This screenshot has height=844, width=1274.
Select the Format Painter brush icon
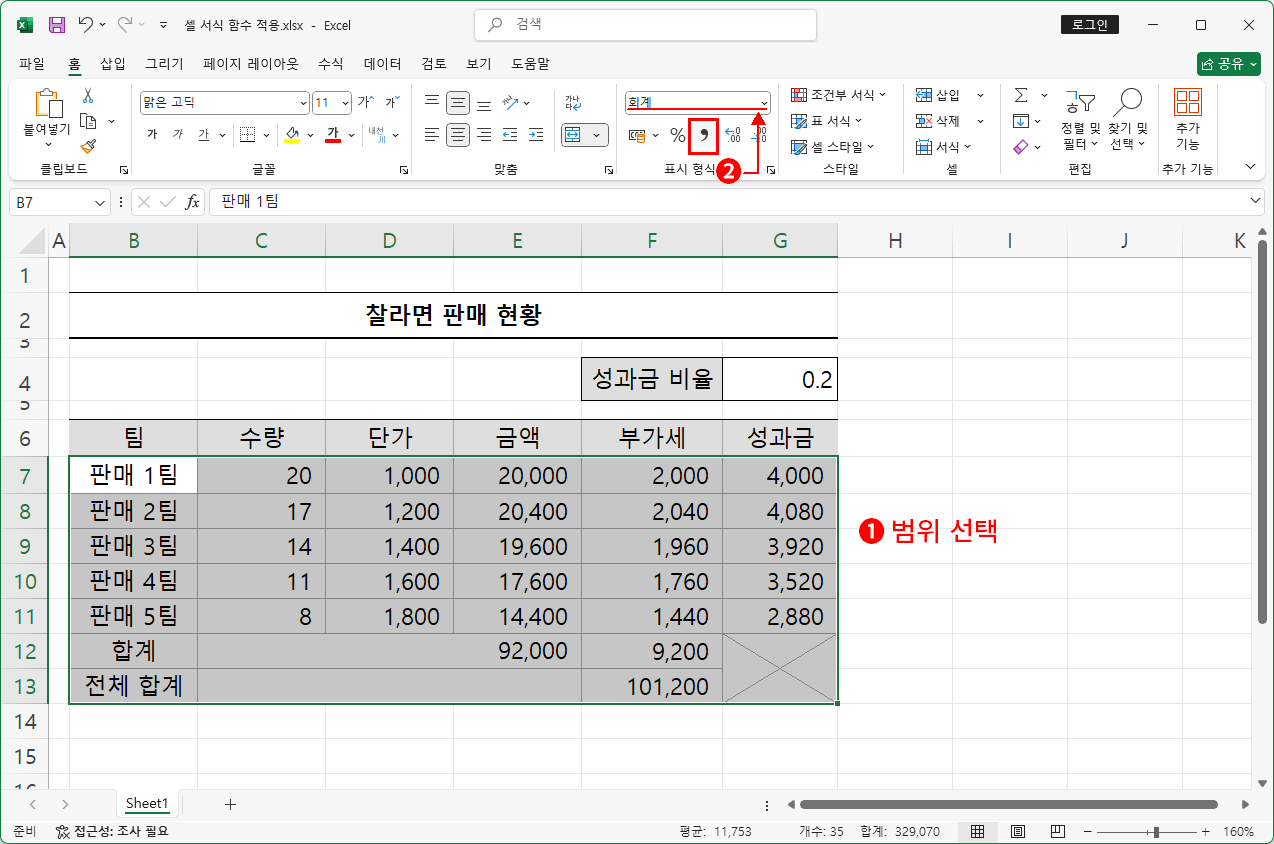tap(88, 146)
